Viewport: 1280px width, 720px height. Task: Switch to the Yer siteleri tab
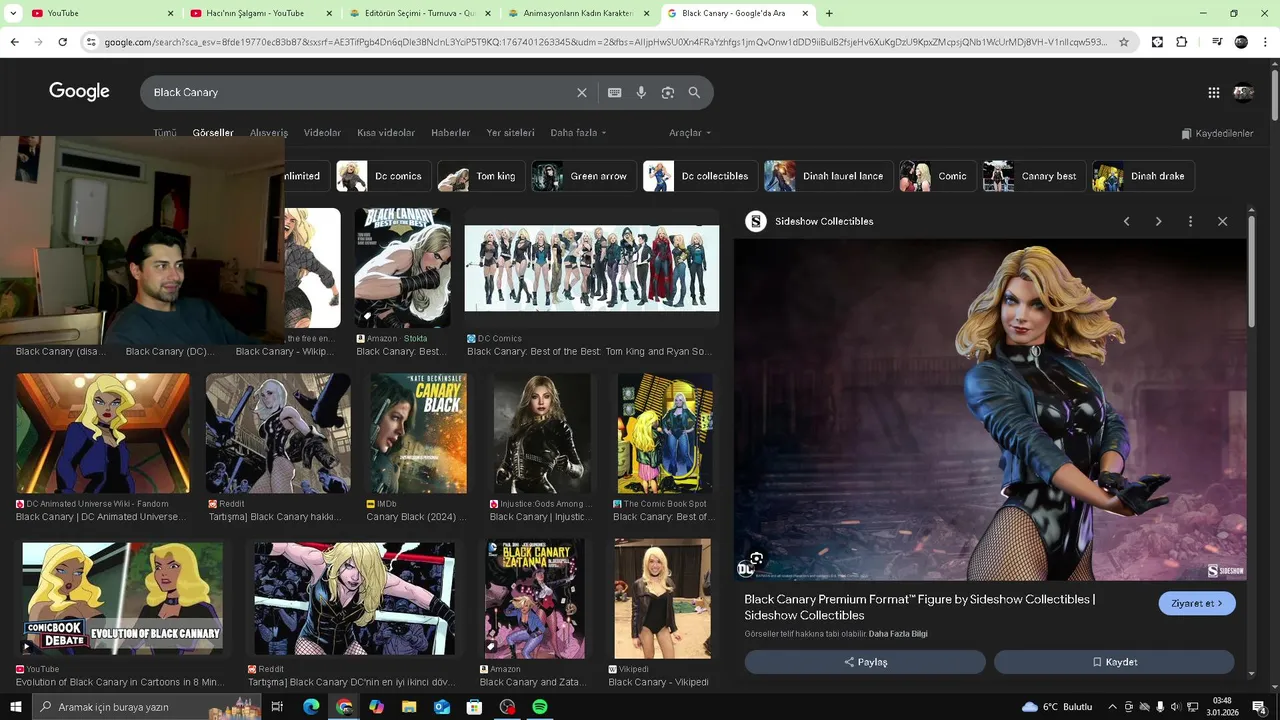510,133
